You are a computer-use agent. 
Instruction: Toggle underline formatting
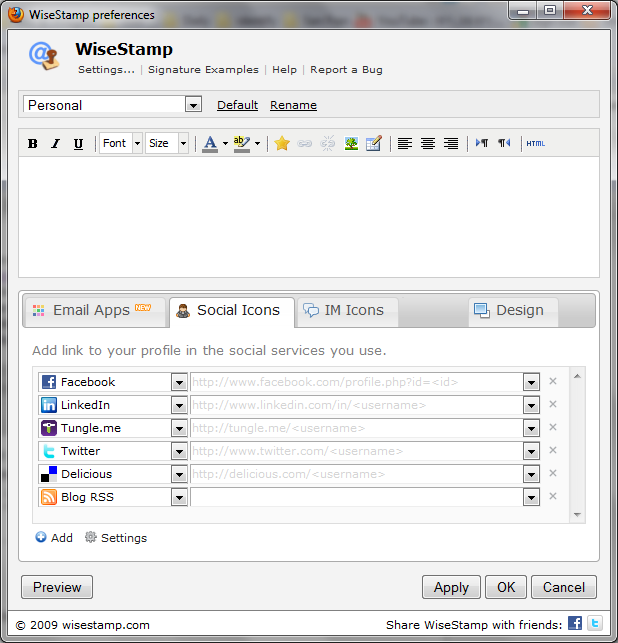[x=78, y=144]
